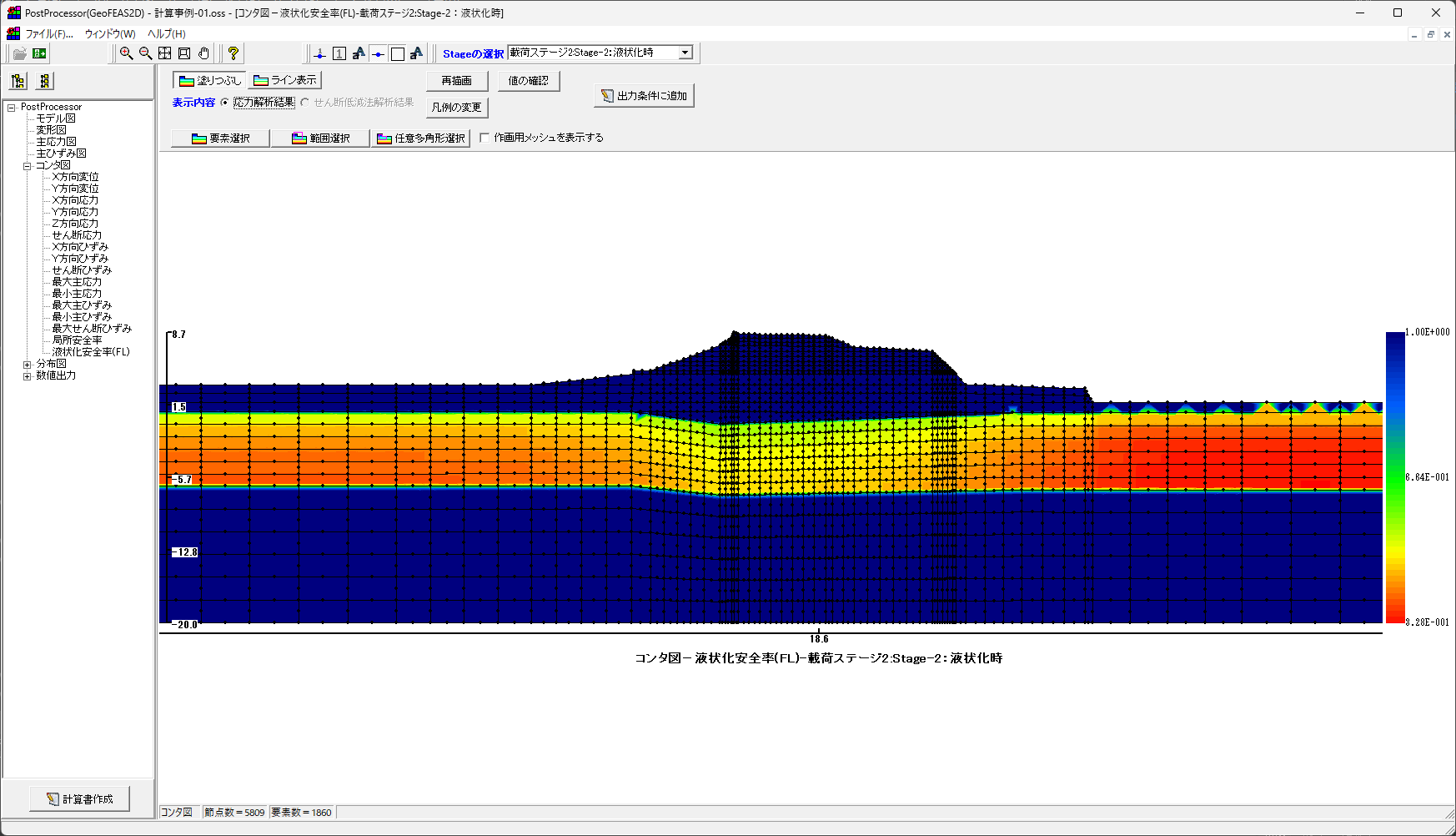
Task: Select 主応力図 in the tree
Action: [56, 142]
